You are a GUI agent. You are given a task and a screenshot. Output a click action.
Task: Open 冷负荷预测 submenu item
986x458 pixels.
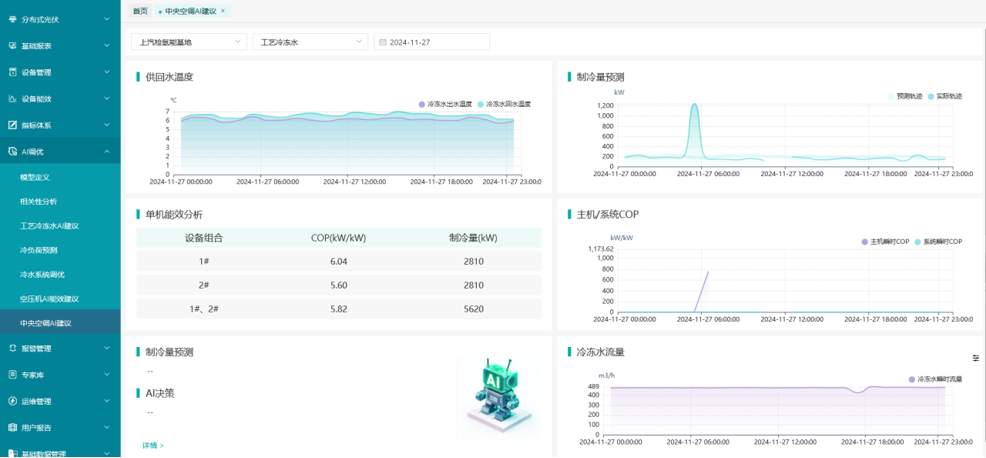pos(38,250)
